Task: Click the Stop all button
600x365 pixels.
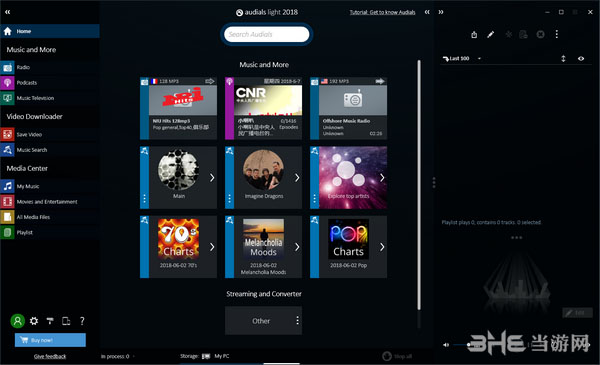Action: click(397, 356)
